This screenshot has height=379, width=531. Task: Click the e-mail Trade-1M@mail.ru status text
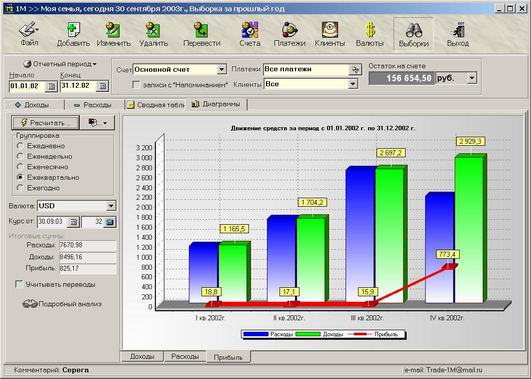[x=443, y=370]
